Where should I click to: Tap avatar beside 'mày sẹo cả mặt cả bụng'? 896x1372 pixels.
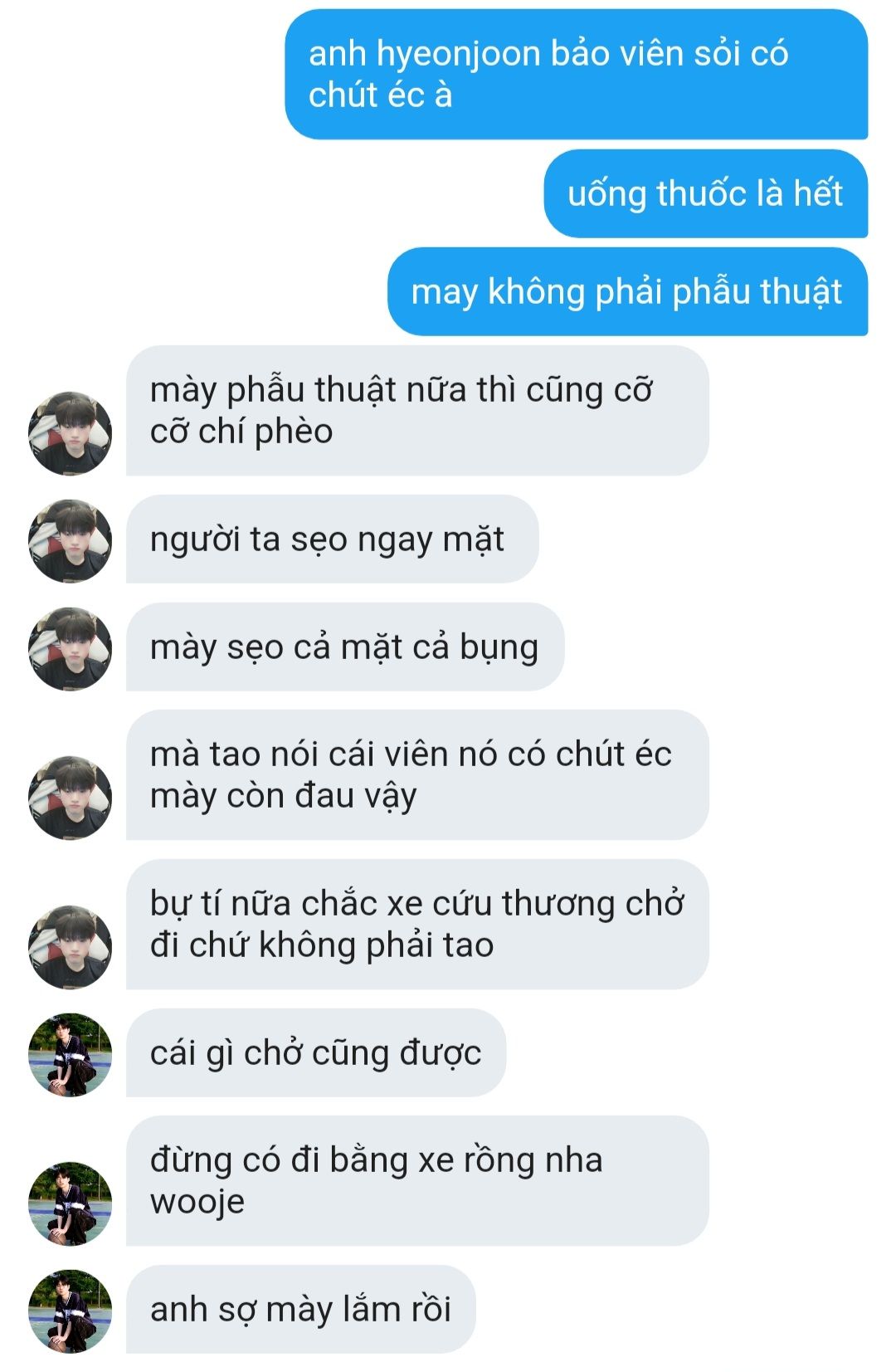tap(70, 648)
